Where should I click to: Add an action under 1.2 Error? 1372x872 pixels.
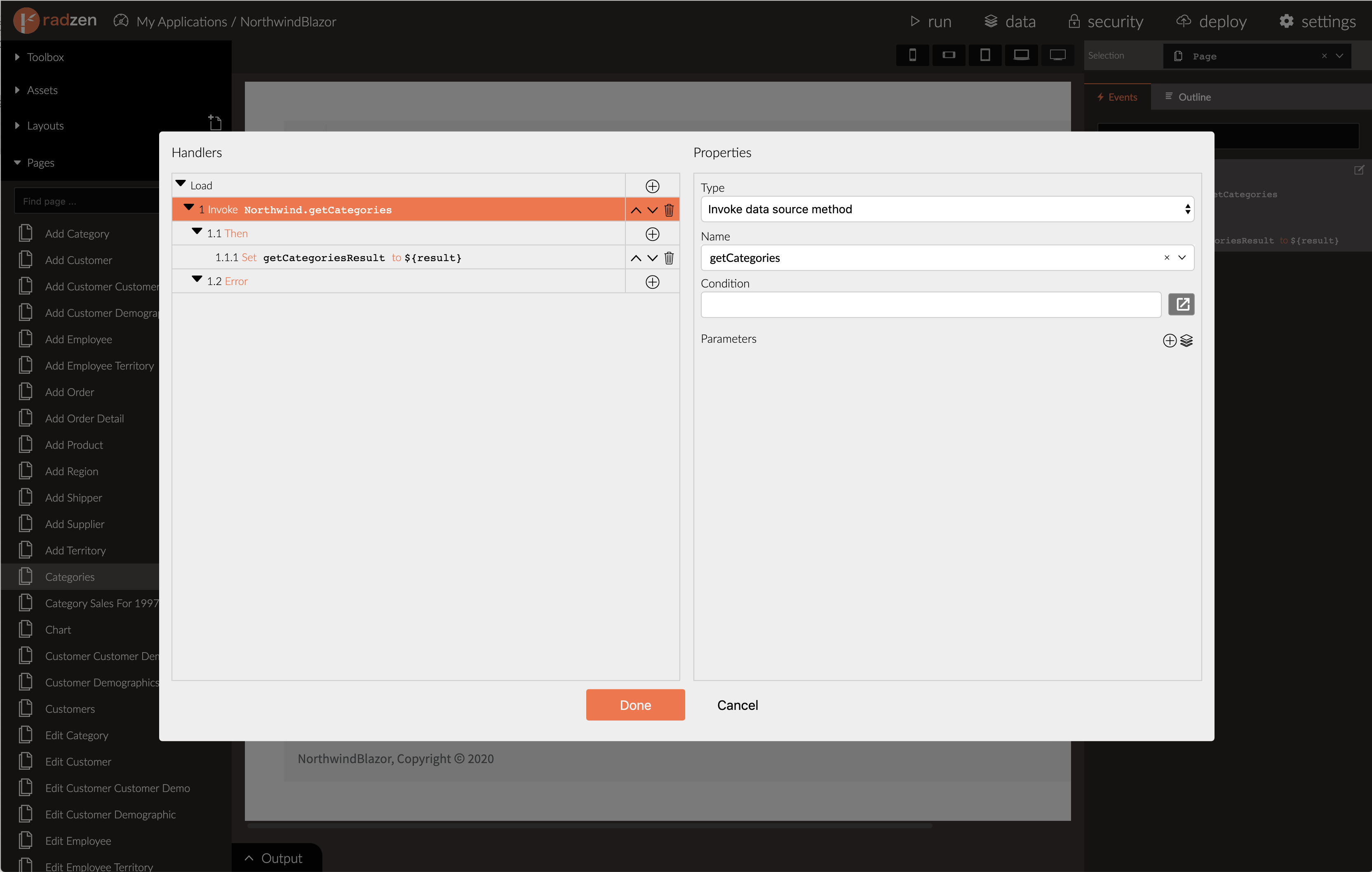[652, 282]
